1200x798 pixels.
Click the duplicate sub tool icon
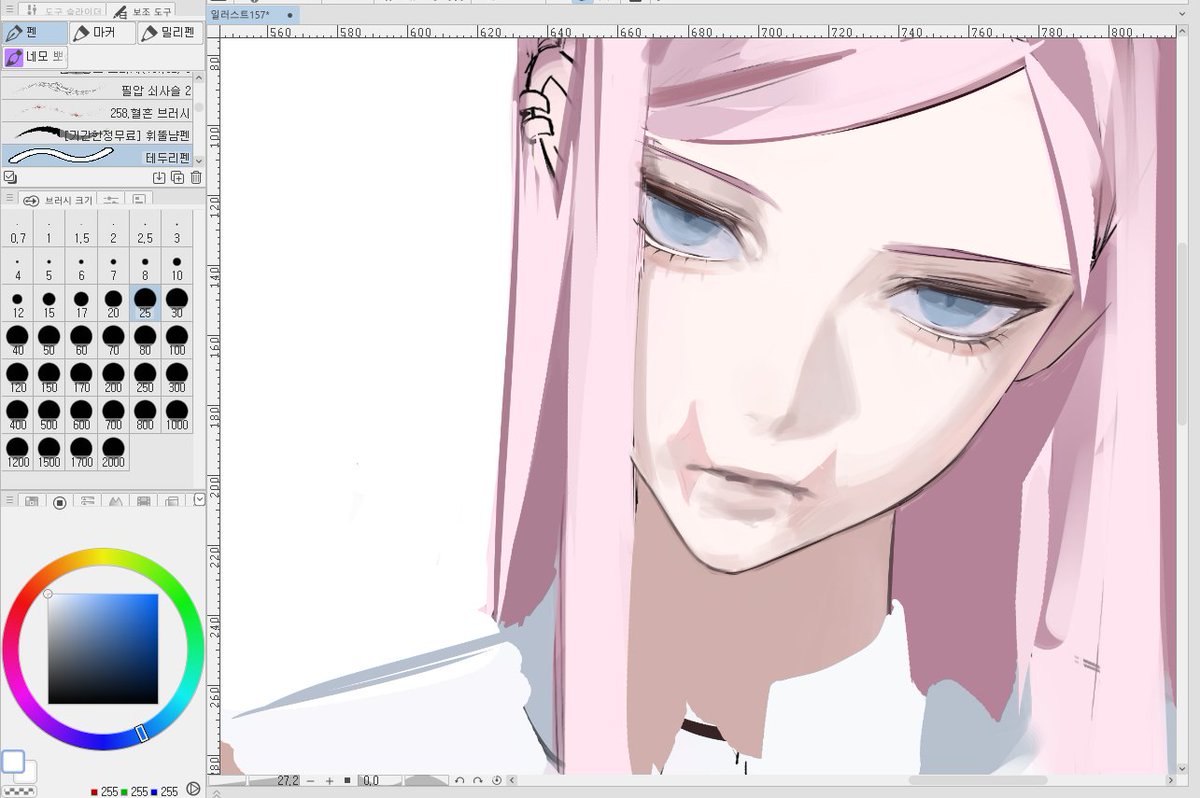point(177,178)
